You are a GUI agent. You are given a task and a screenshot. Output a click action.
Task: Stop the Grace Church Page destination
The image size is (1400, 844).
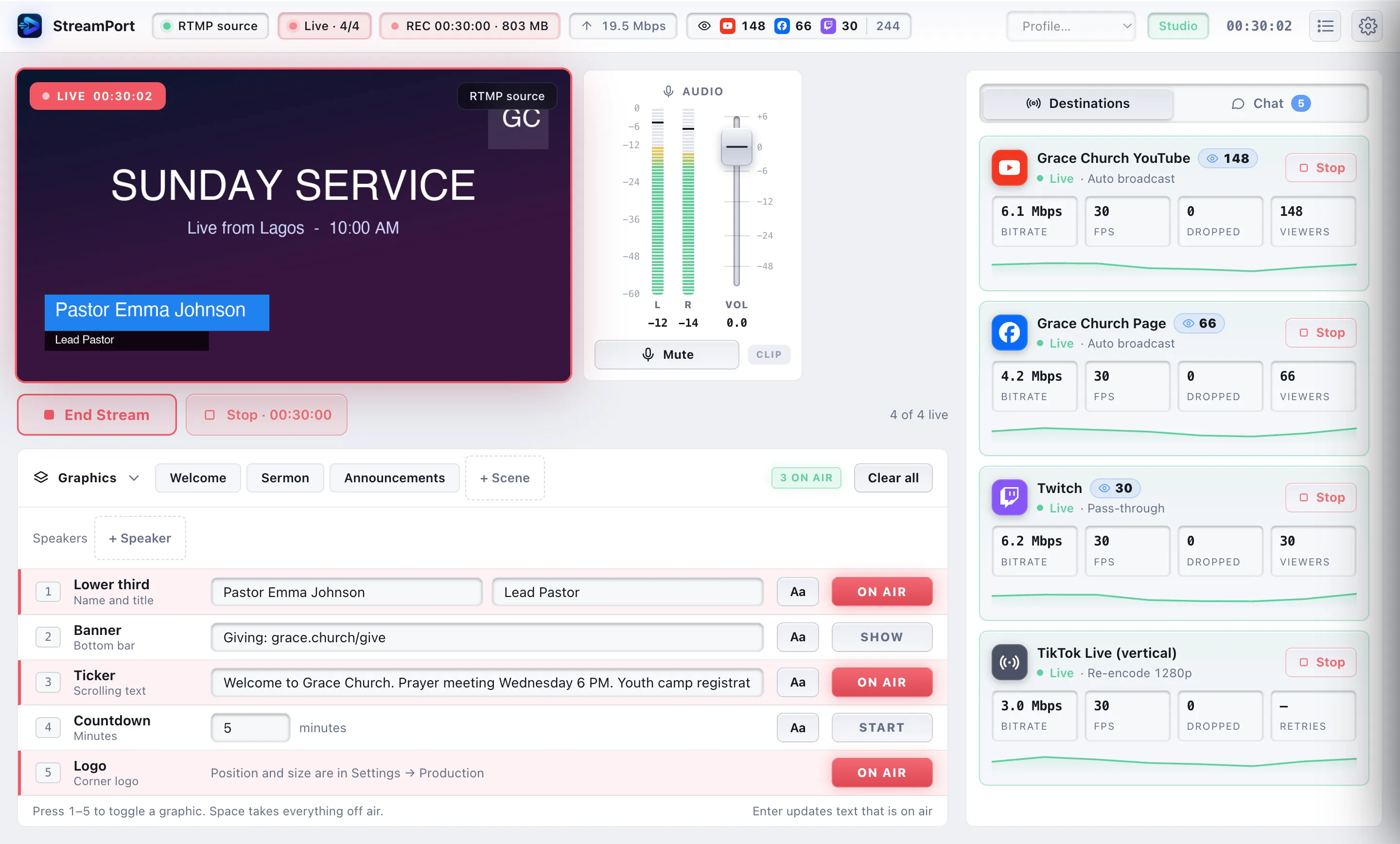tap(1320, 333)
